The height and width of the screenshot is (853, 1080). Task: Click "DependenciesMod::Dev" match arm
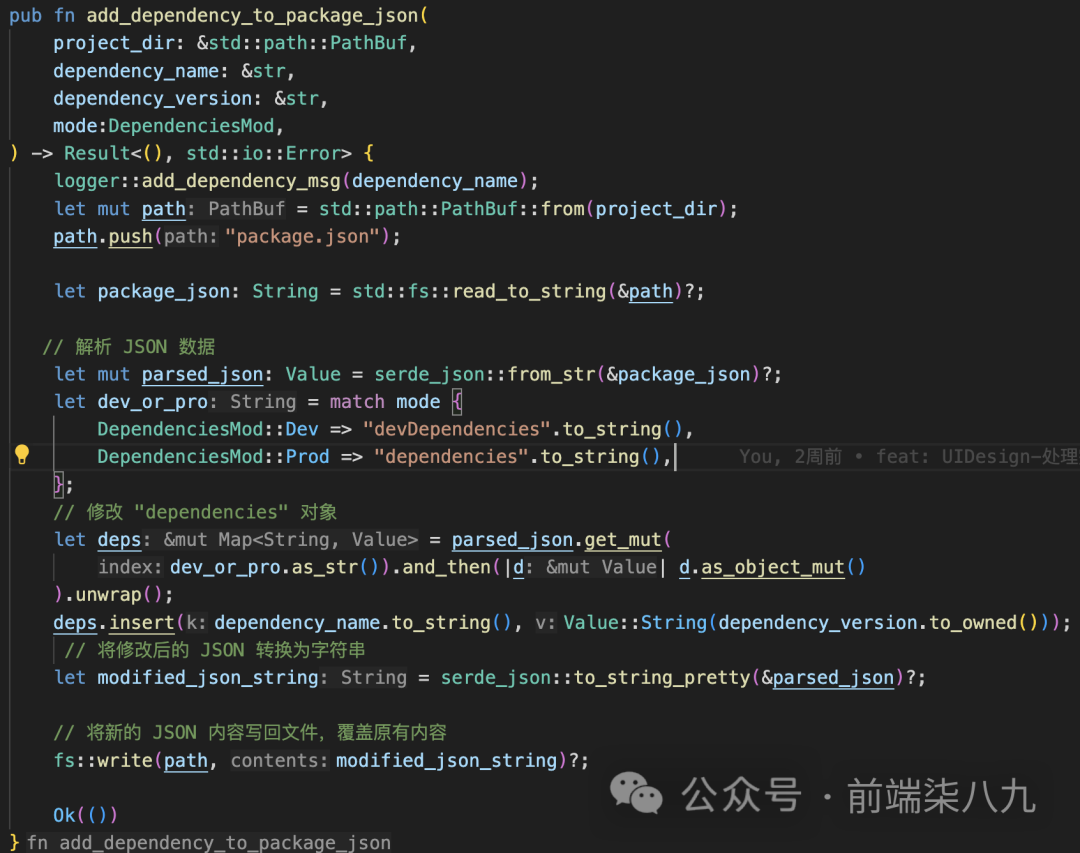click(x=208, y=429)
